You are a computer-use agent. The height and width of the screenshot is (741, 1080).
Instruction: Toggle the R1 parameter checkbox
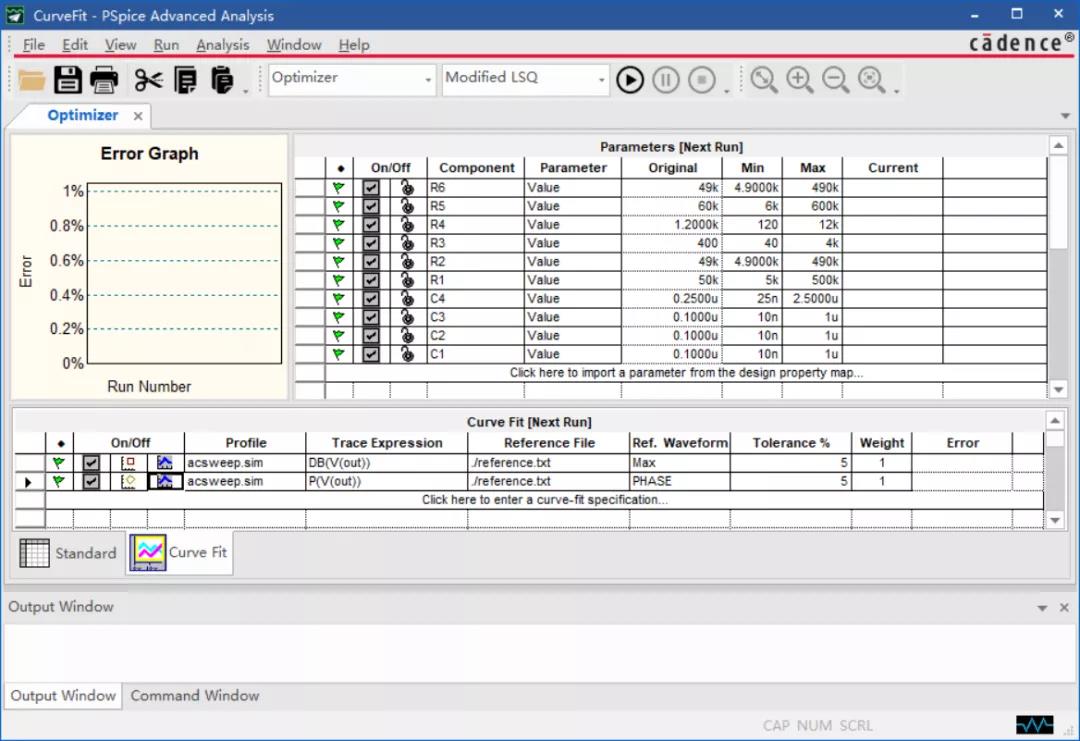point(371,280)
